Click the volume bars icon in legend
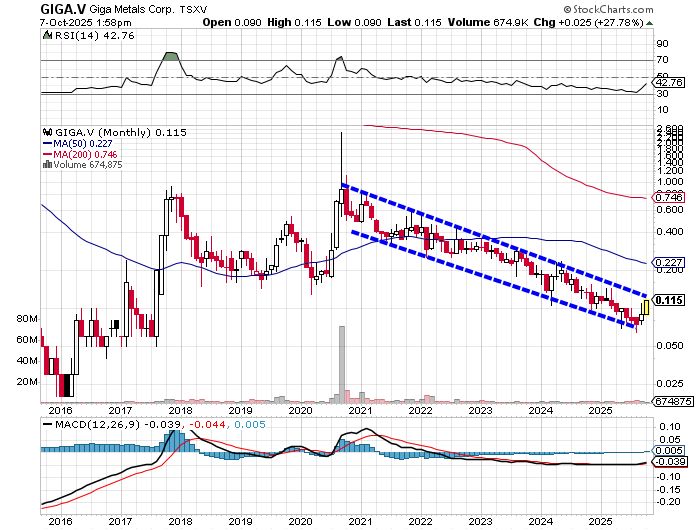700x530 pixels. (47, 164)
